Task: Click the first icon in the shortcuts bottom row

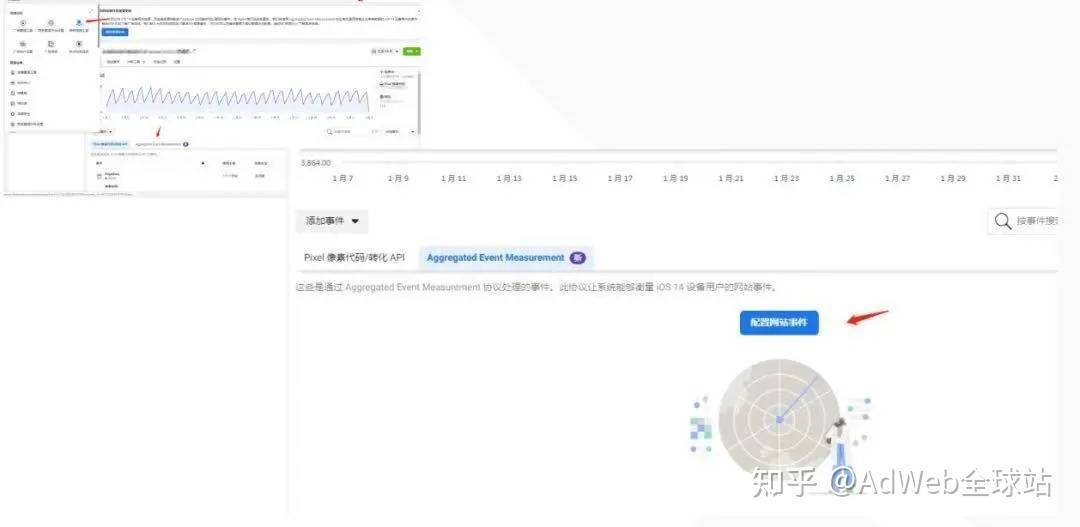Action: [x=23, y=44]
